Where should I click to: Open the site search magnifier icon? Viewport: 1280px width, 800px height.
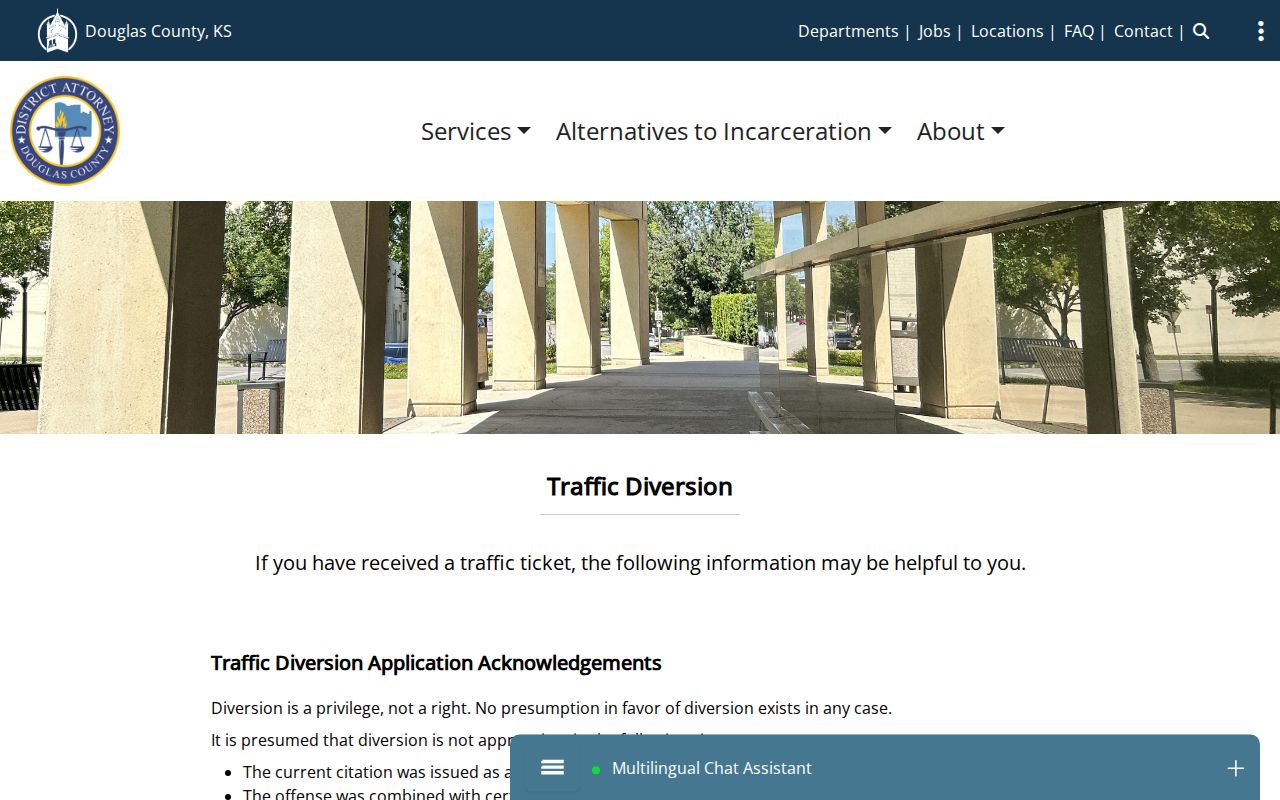[x=1201, y=31]
